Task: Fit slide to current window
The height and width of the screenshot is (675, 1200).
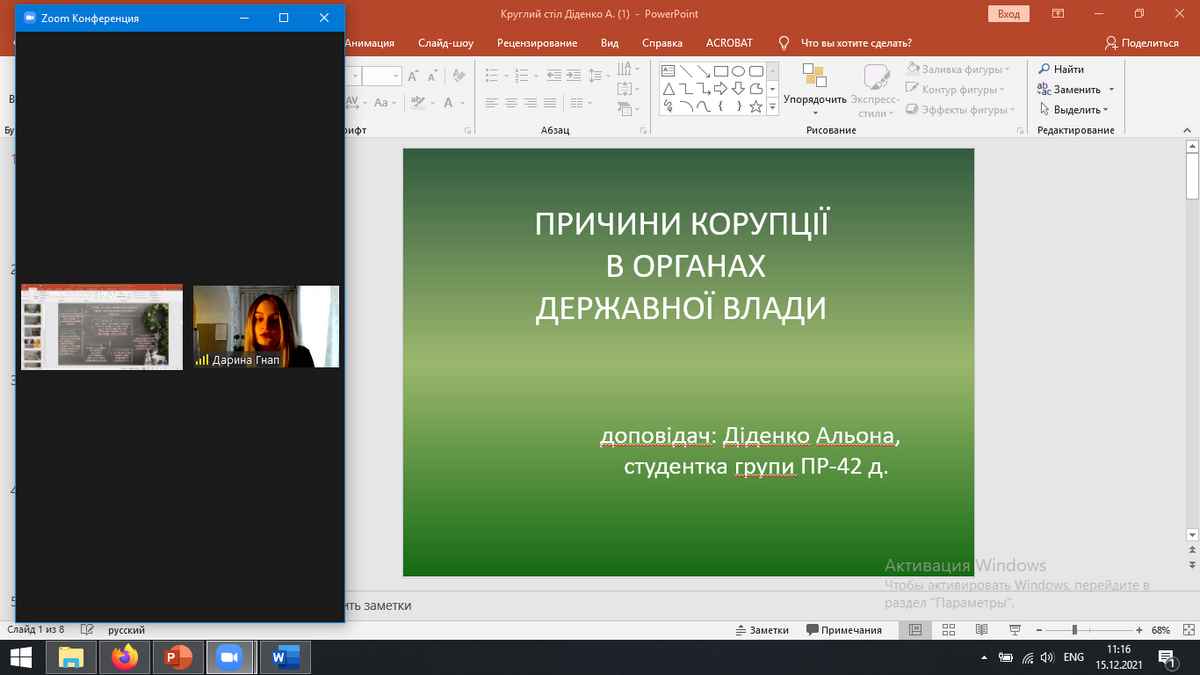Action: pos(1187,630)
